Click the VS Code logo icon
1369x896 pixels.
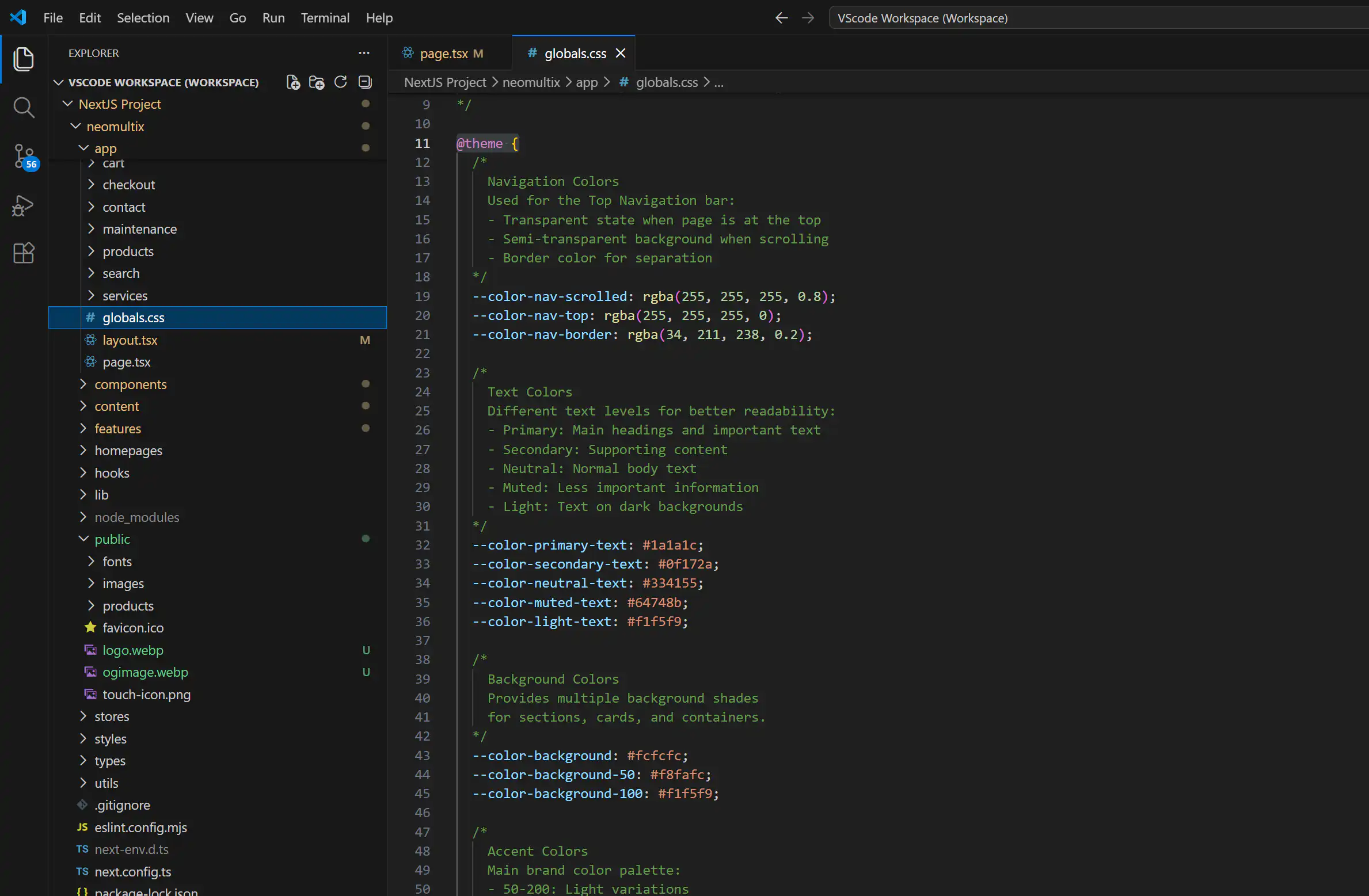click(18, 17)
